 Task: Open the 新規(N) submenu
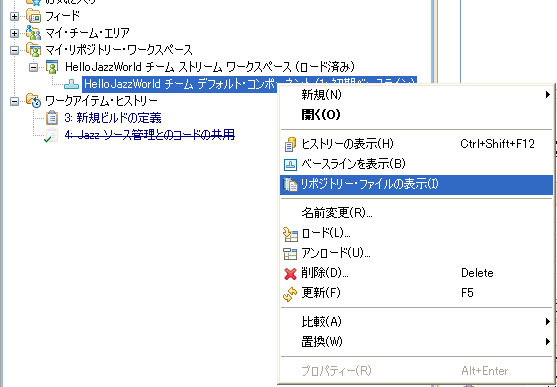(416, 95)
